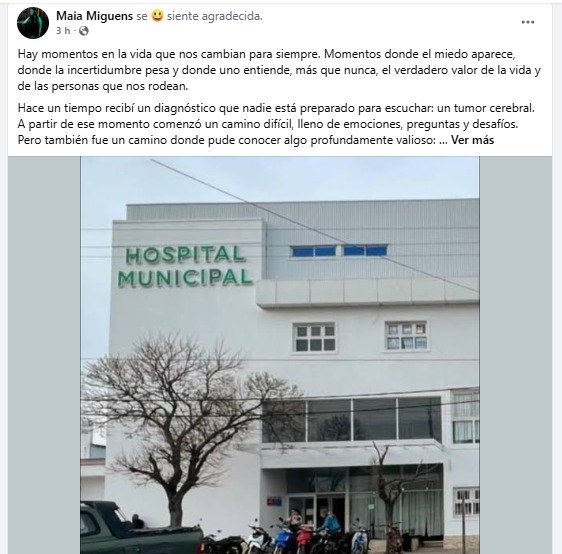Click the 'siente agradecida' feeling text
The height and width of the screenshot is (554, 562).
[214, 16]
